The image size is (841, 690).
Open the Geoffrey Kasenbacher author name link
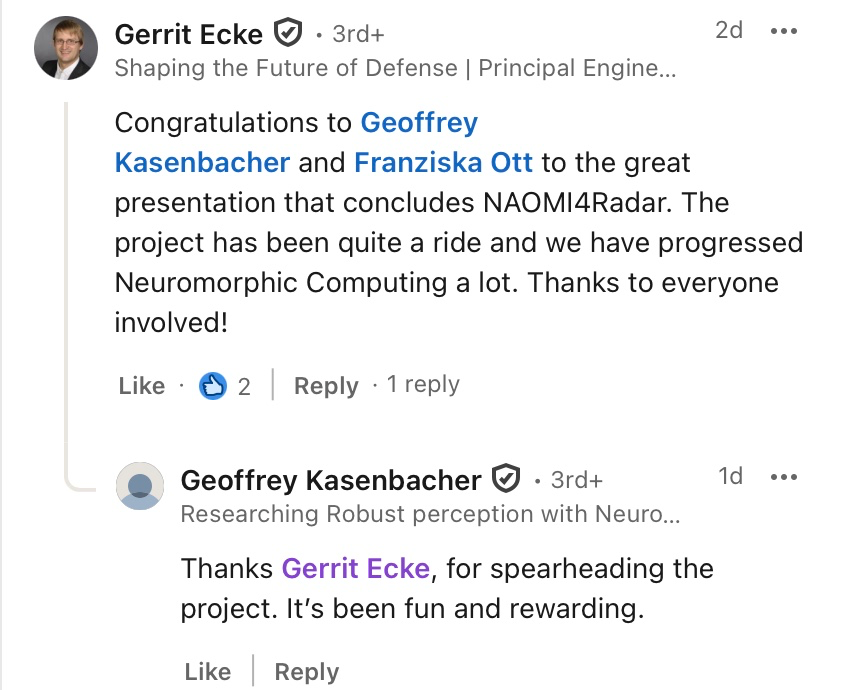point(331,480)
